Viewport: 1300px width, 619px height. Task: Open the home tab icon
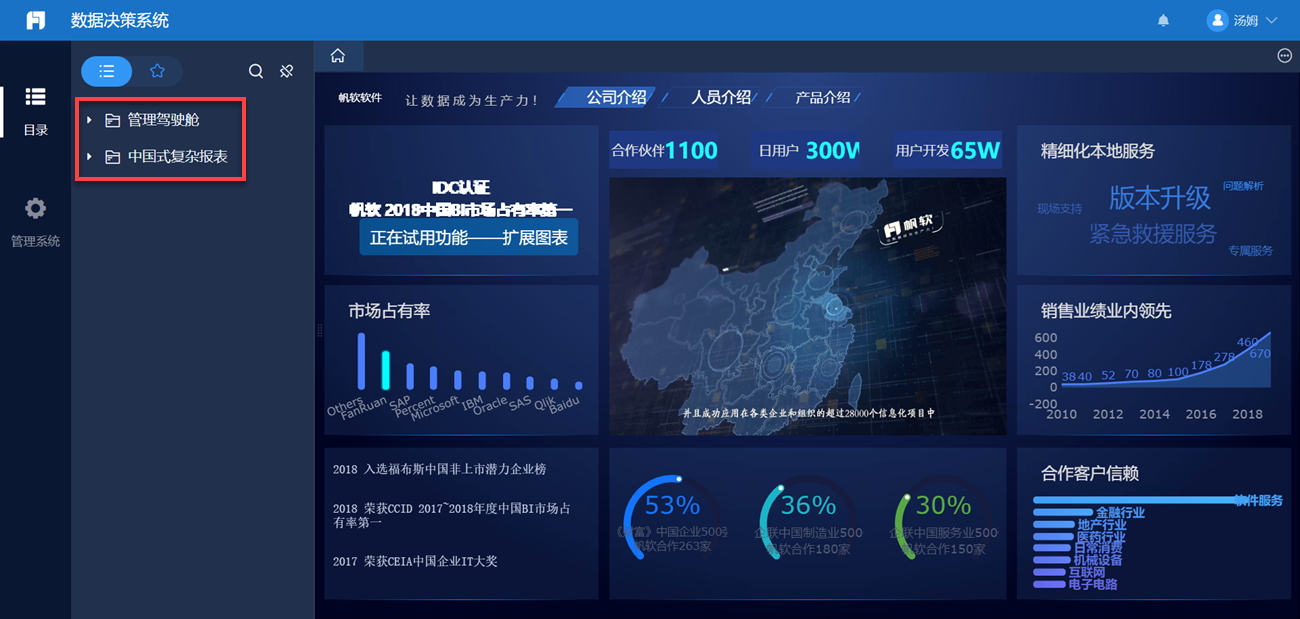[338, 56]
